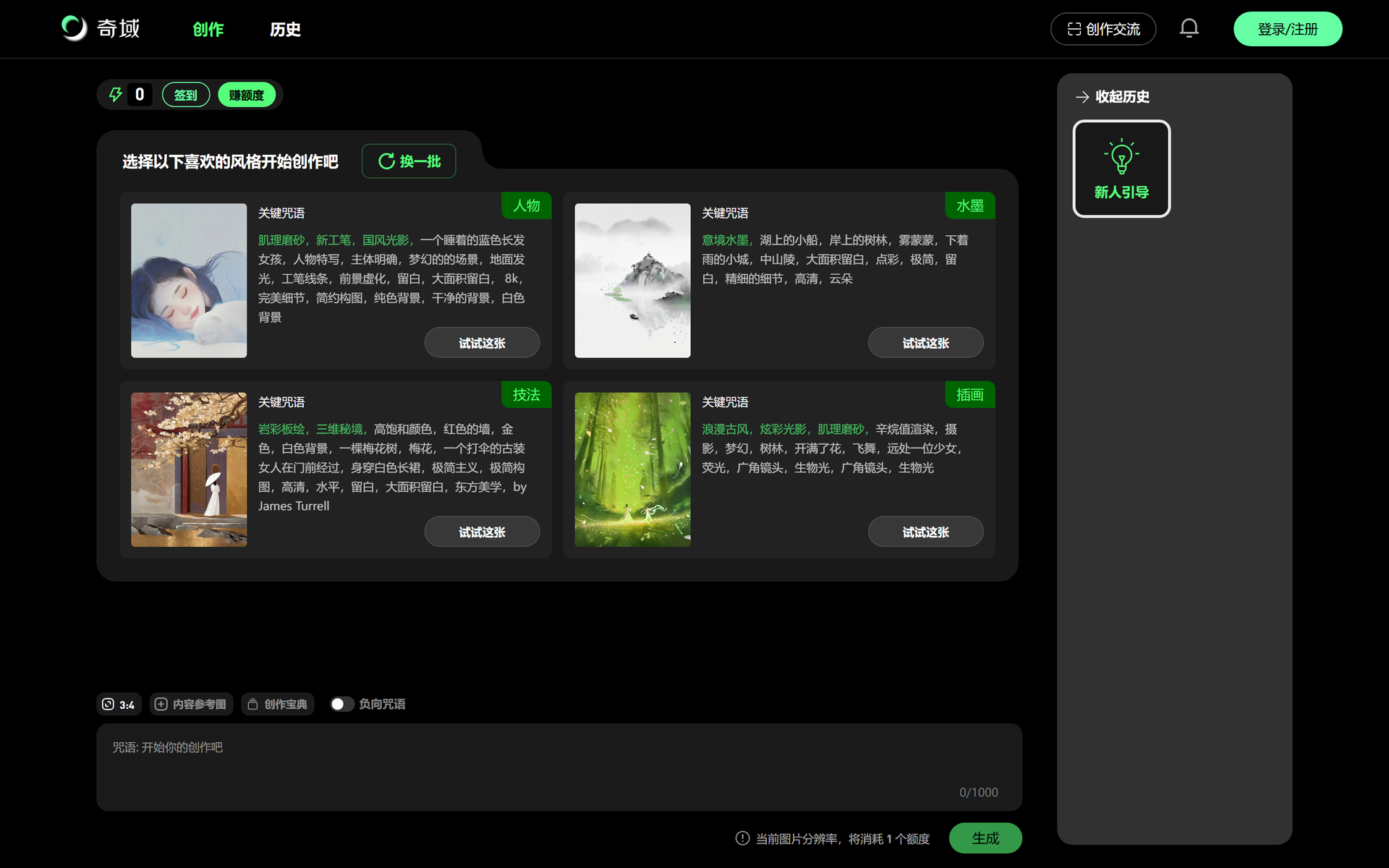Viewport: 1389px width, 868px height.
Task: Open the plum blossom woman thumbnail
Action: pyautogui.click(x=189, y=469)
